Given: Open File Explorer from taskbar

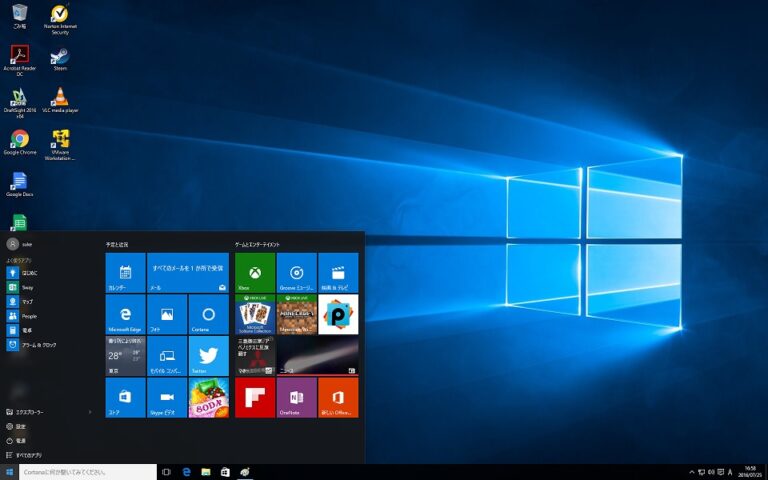Looking at the screenshot, I should [x=206, y=472].
